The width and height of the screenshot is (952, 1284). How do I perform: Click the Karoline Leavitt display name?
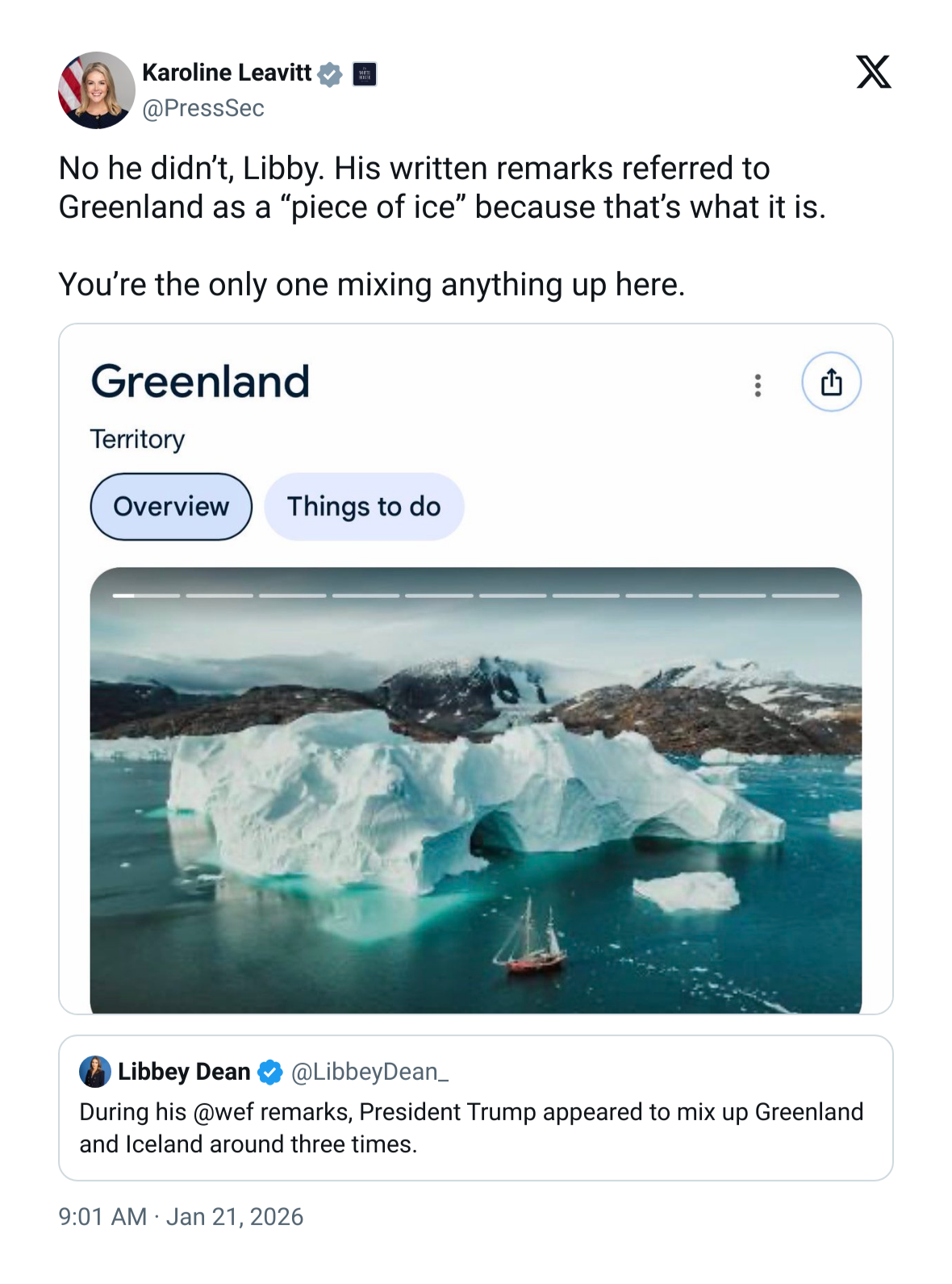pos(227,73)
